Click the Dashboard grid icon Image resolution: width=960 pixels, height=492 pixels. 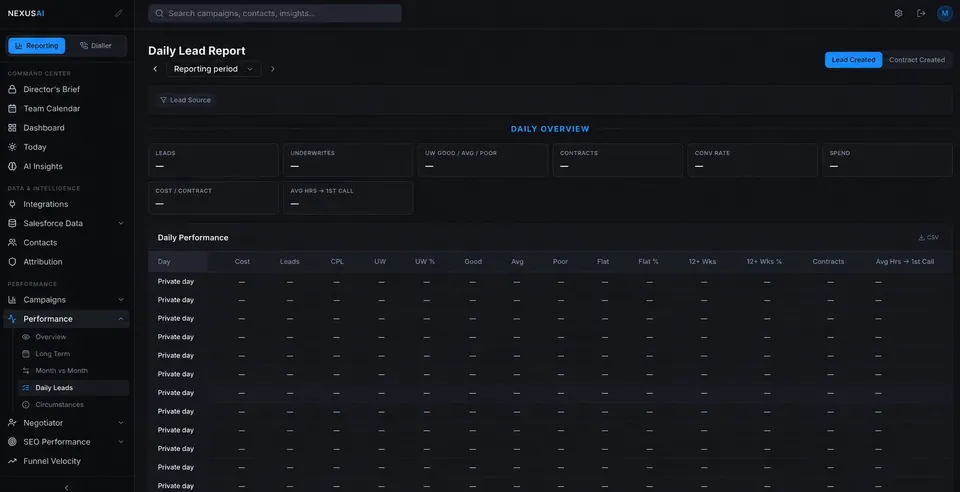tap(12, 128)
